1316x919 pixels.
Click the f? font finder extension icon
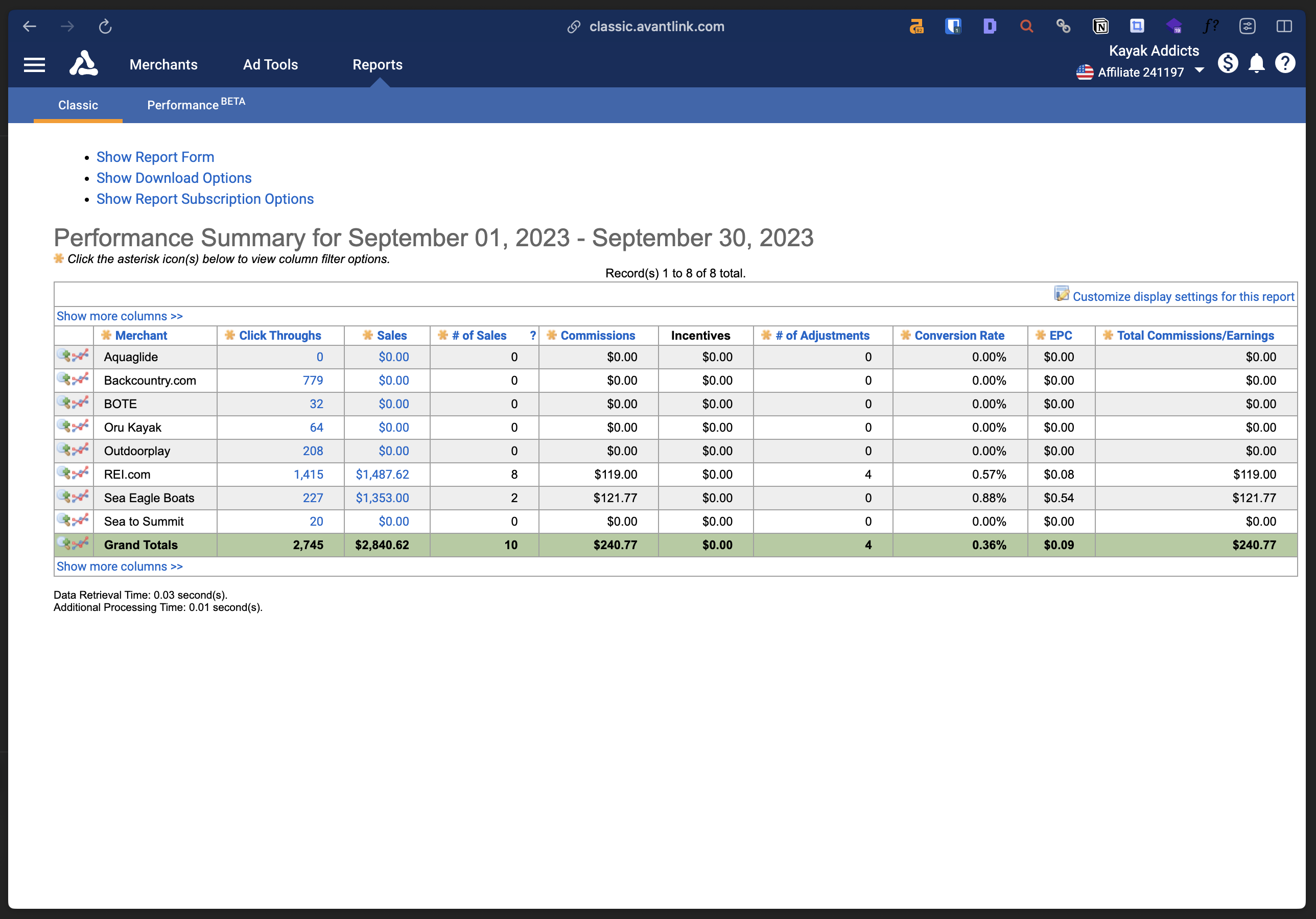pyautogui.click(x=1211, y=27)
